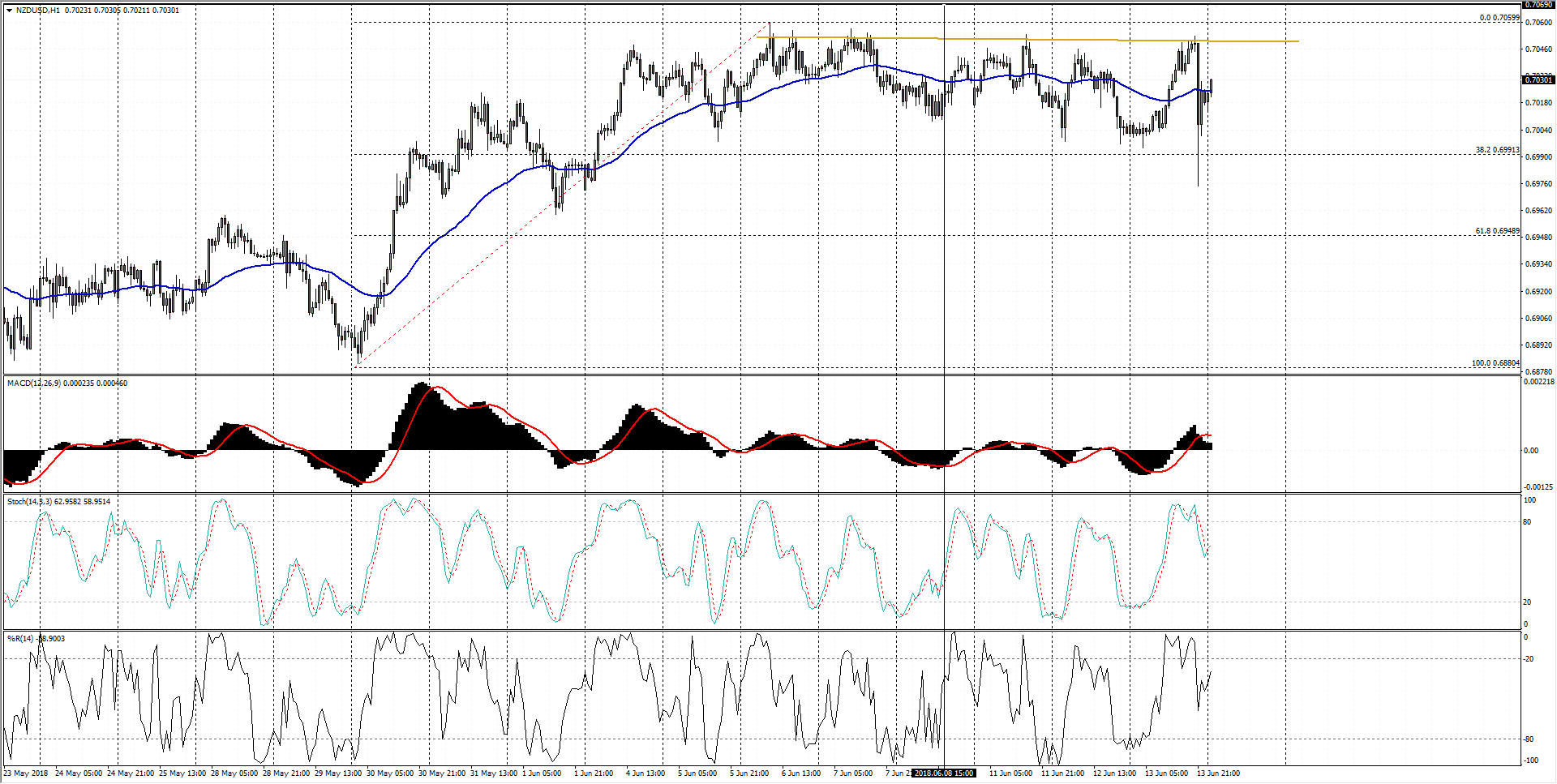Viewport: 1557px width, 784px height.
Task: Click the highlighted date label 2018.06.08 15:00
Action: (944, 773)
